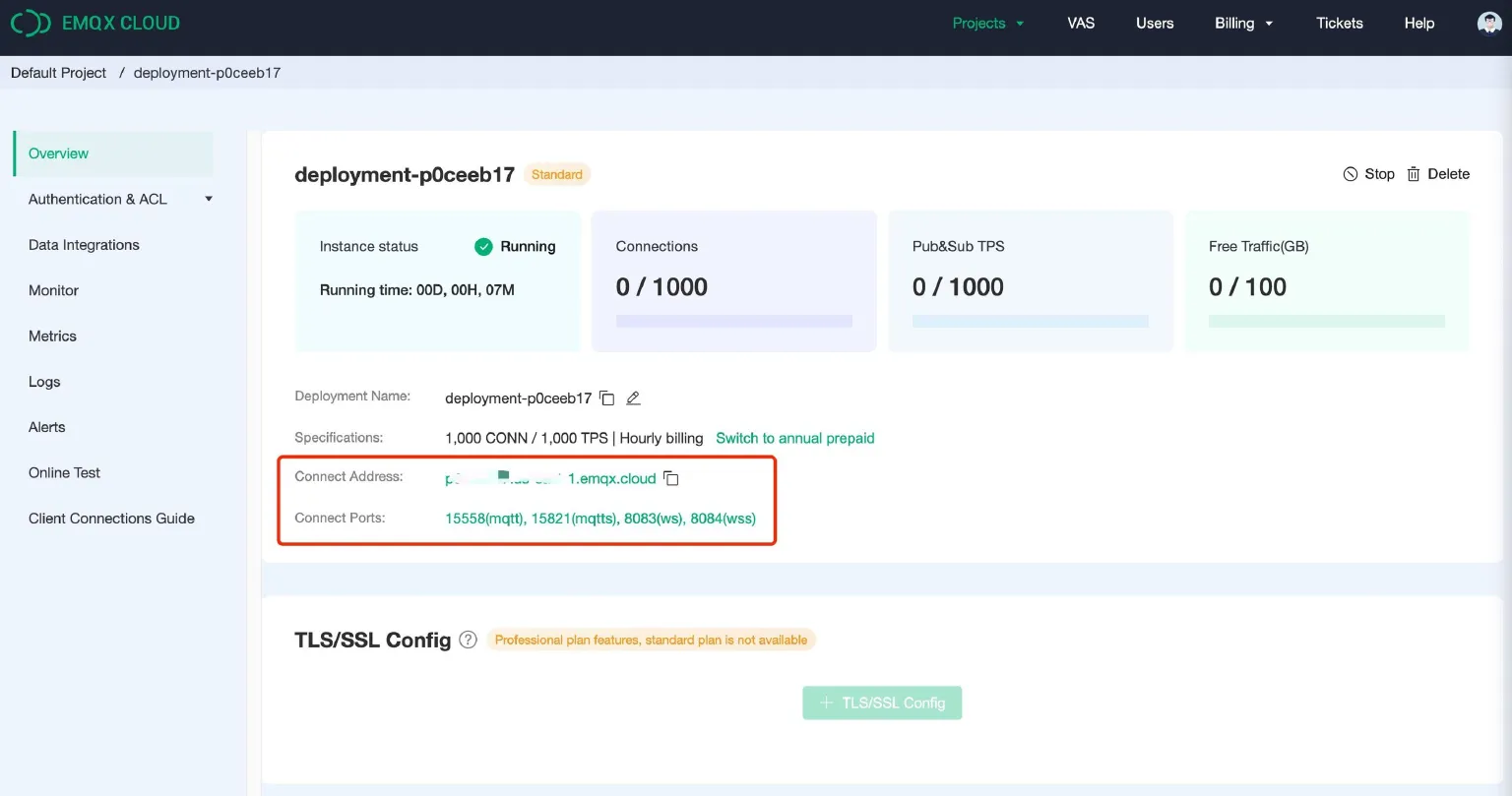
Task: Switch to the Metrics sidebar tab
Action: [52, 336]
